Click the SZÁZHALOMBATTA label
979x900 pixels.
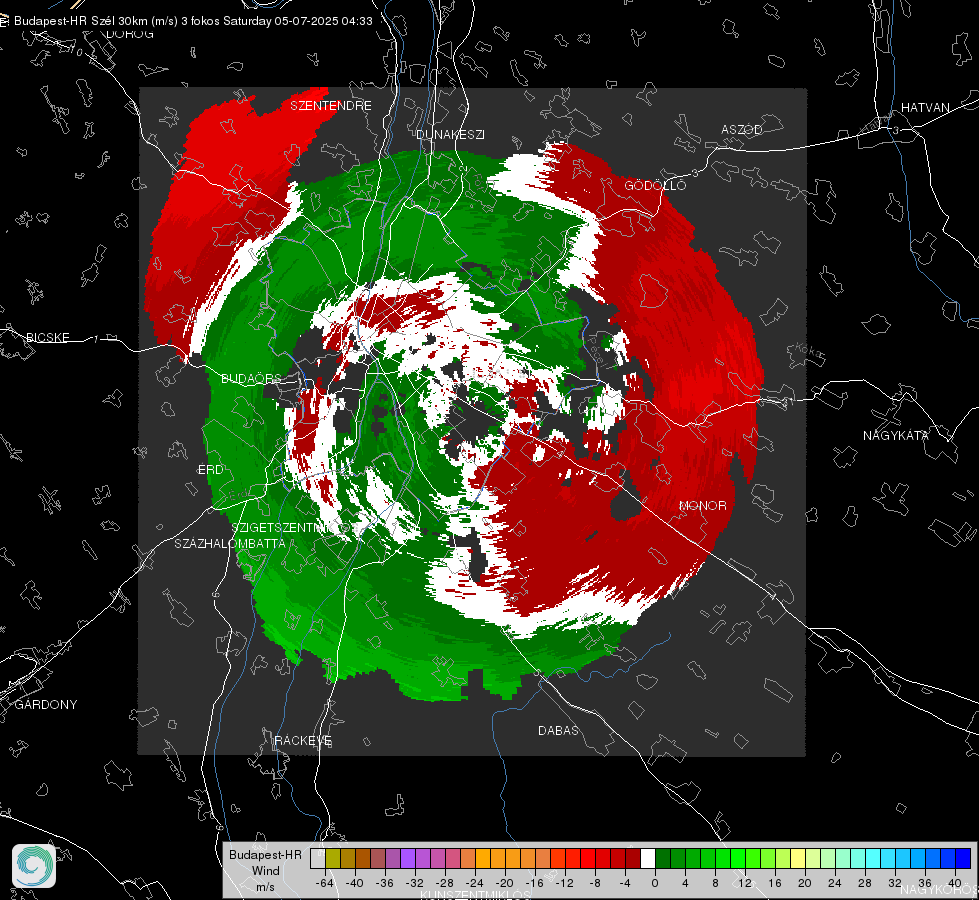click(x=230, y=543)
